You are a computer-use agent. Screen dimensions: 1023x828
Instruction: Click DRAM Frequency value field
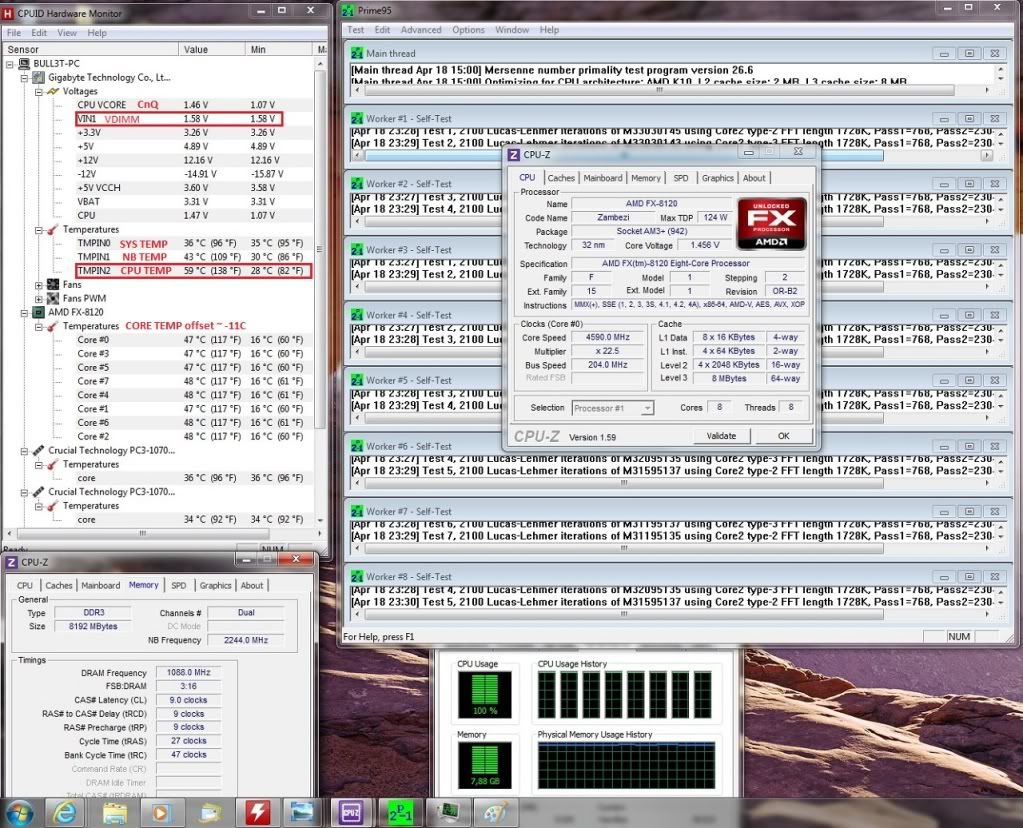[189, 673]
